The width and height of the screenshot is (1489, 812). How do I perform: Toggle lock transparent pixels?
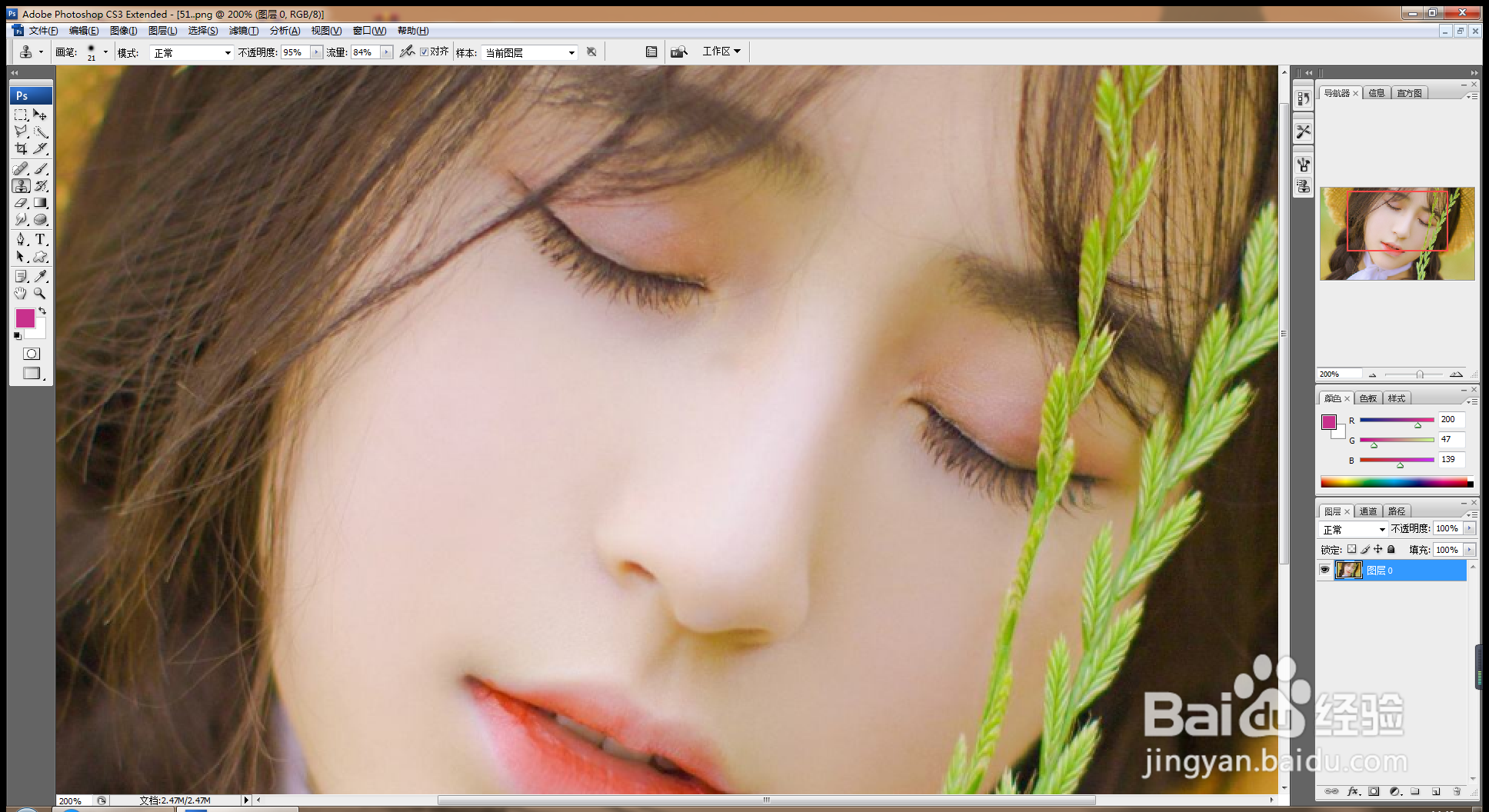[x=1351, y=549]
